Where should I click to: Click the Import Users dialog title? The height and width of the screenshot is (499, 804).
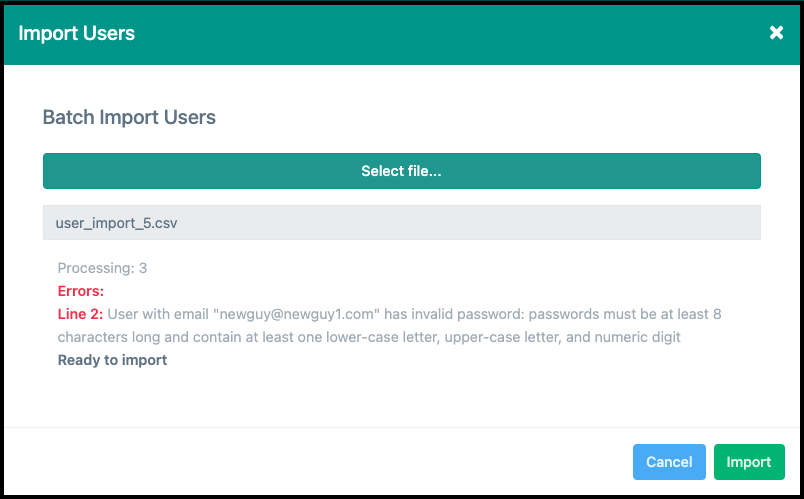pos(77,33)
